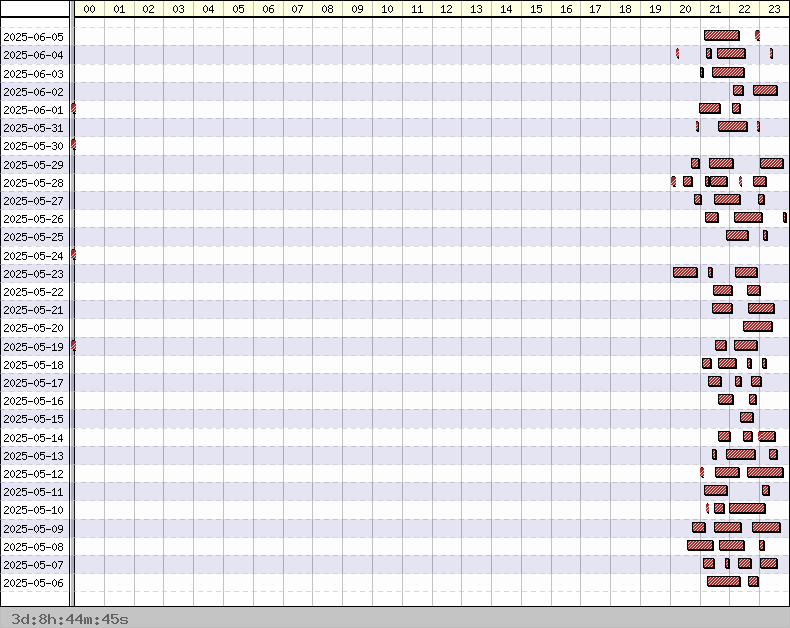Click the midnight activity marker on 2025-05-30
Viewport: 790px width, 628px height.
point(74,145)
